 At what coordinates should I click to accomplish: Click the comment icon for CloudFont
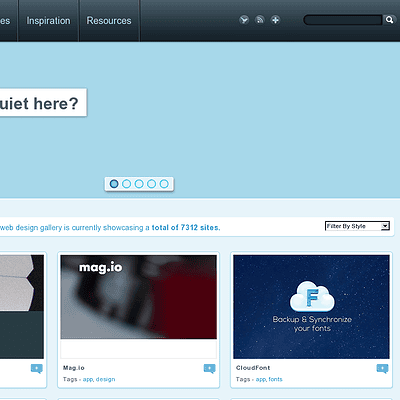point(382,368)
